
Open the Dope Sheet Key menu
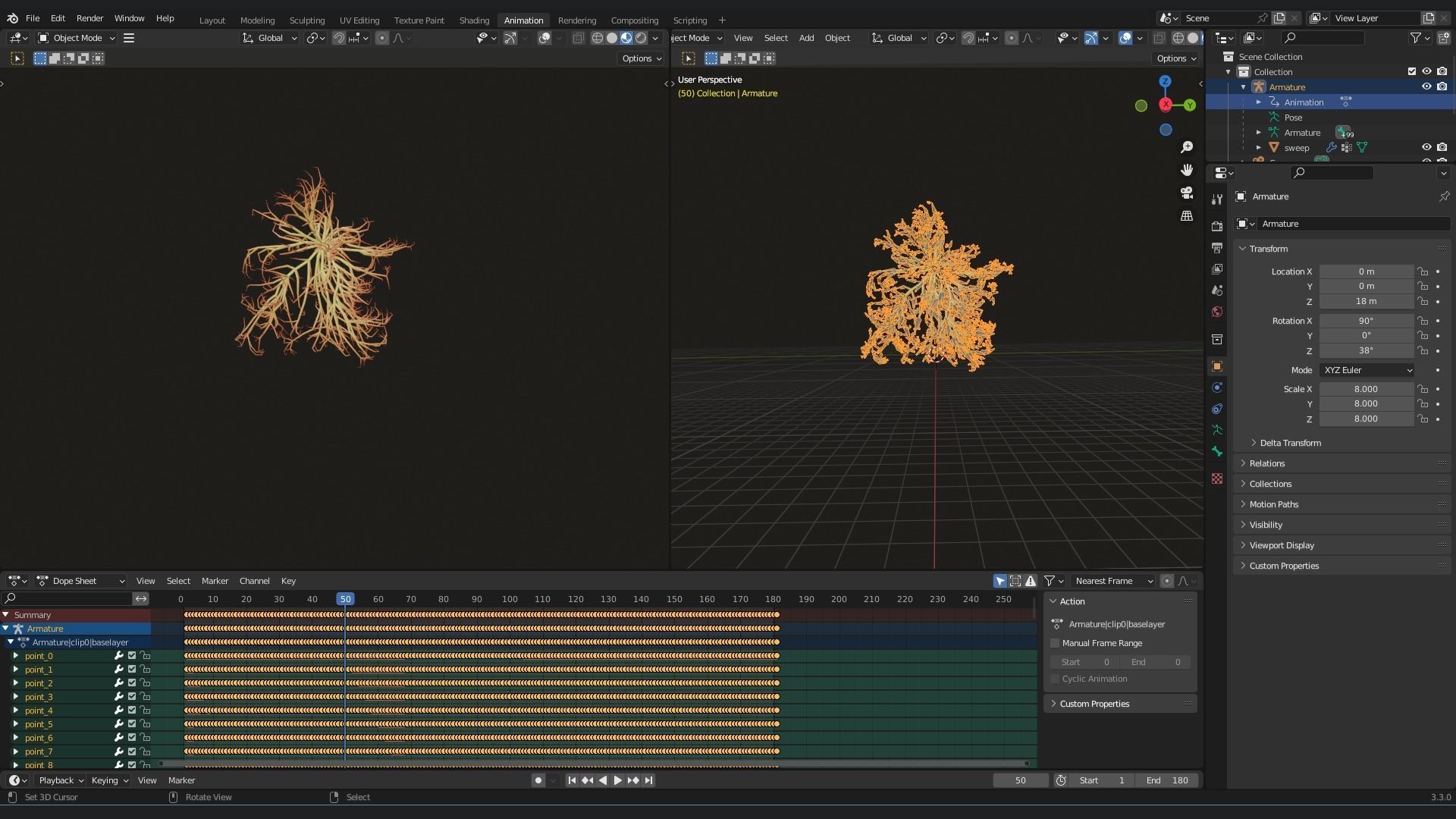pyautogui.click(x=288, y=581)
